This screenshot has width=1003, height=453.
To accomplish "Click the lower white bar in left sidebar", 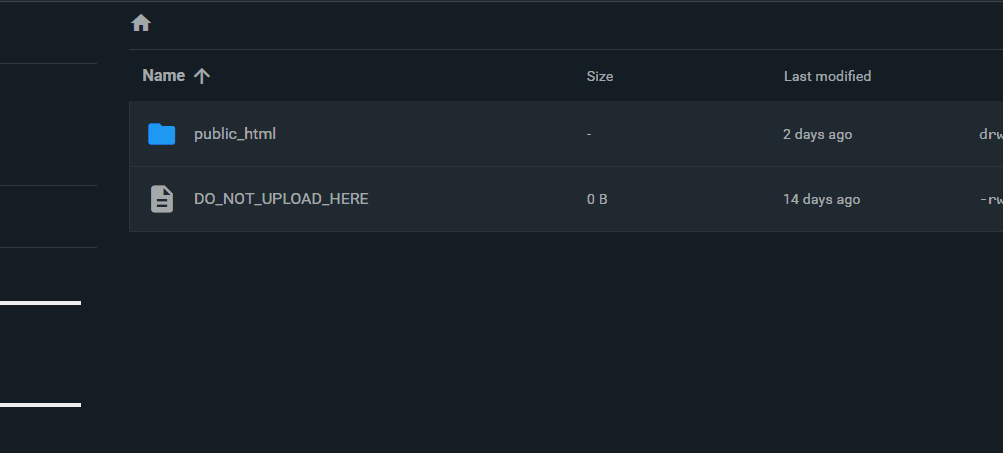I will (x=40, y=405).
